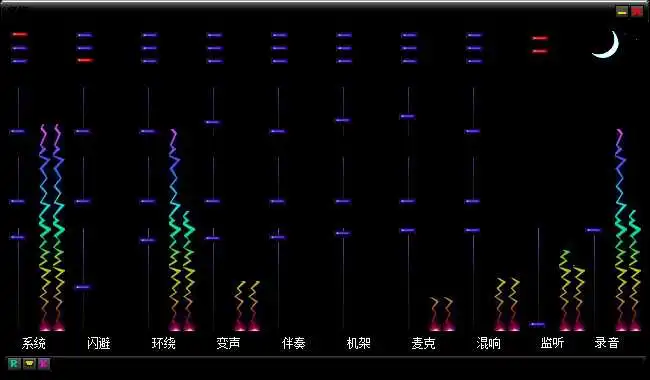Click the upper slider handle in 变声 column
Image resolution: width=650 pixels, height=380 pixels.
click(212, 122)
